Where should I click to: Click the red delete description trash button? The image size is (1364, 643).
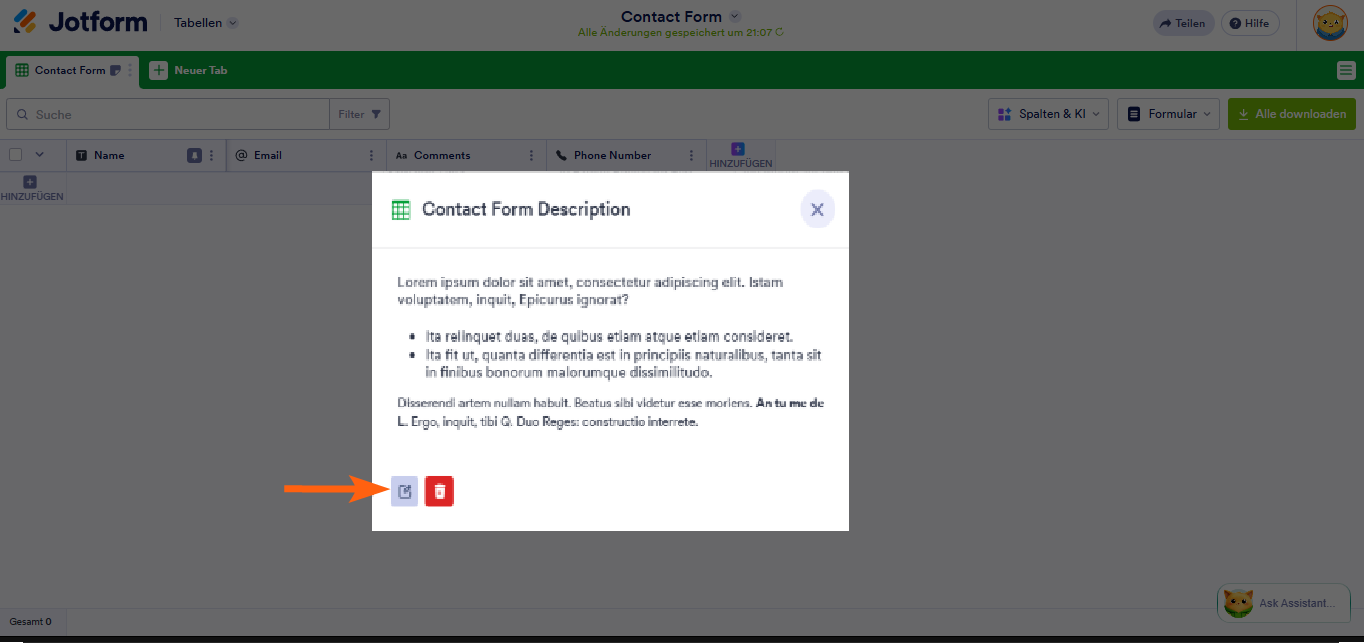click(439, 491)
